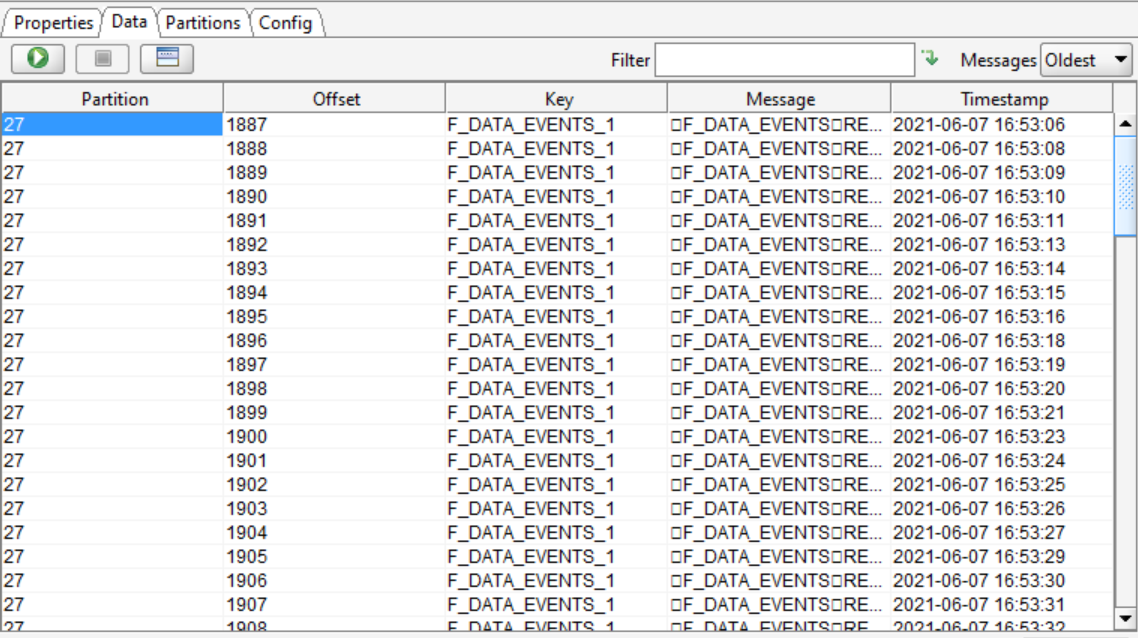Select the message timestamped 2021-06-07 16:53:19
This screenshot has width=1138, height=638.
(978, 365)
